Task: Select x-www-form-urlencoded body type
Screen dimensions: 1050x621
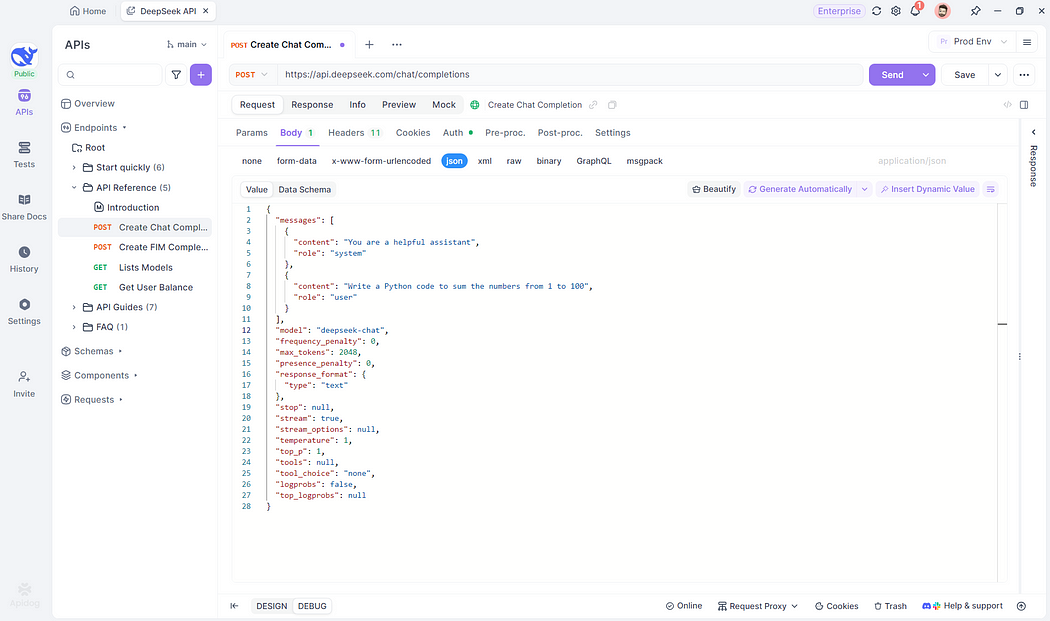Action: [x=381, y=161]
